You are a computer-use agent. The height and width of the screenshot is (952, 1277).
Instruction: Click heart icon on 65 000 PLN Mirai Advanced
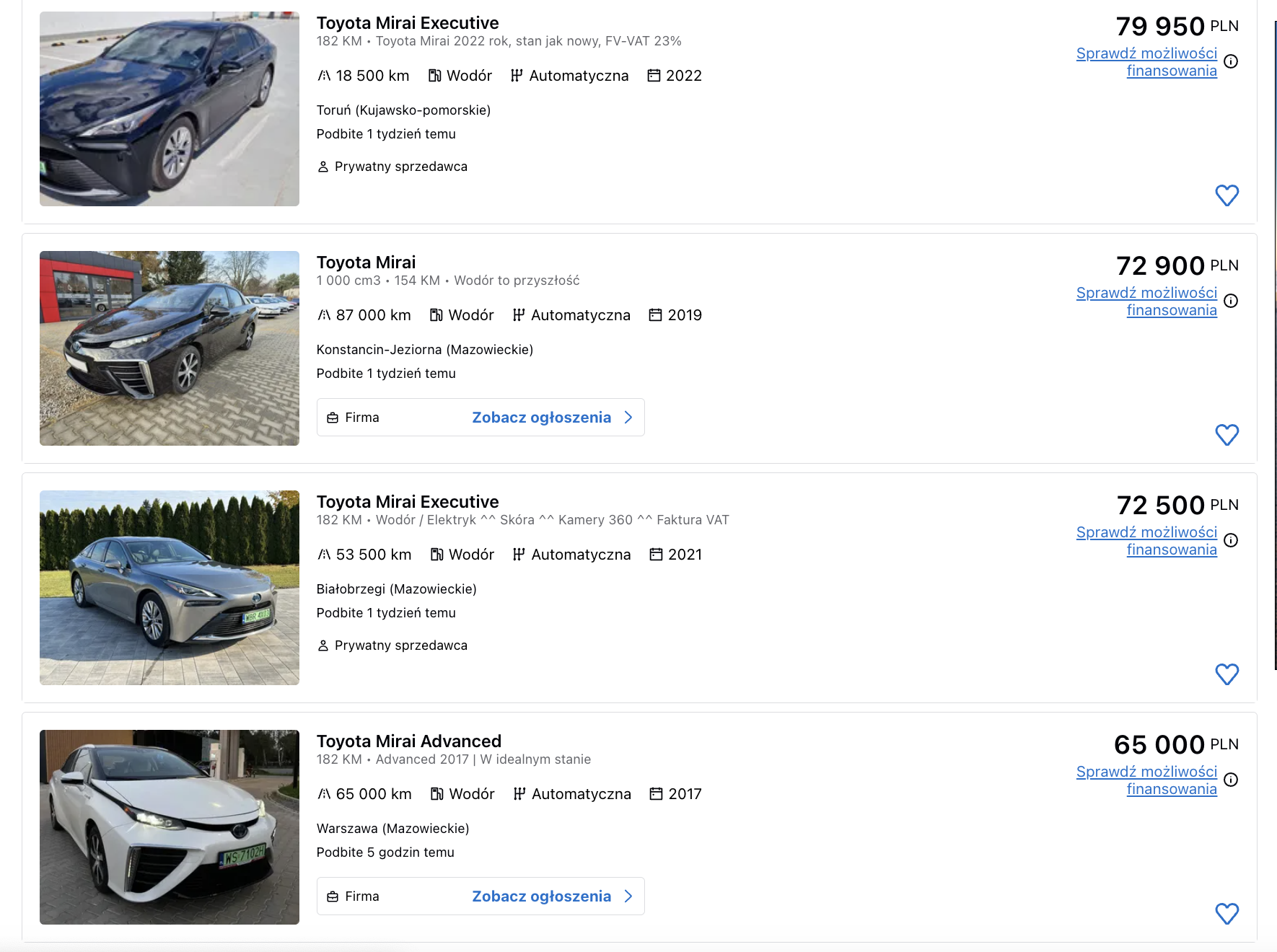click(x=1226, y=914)
